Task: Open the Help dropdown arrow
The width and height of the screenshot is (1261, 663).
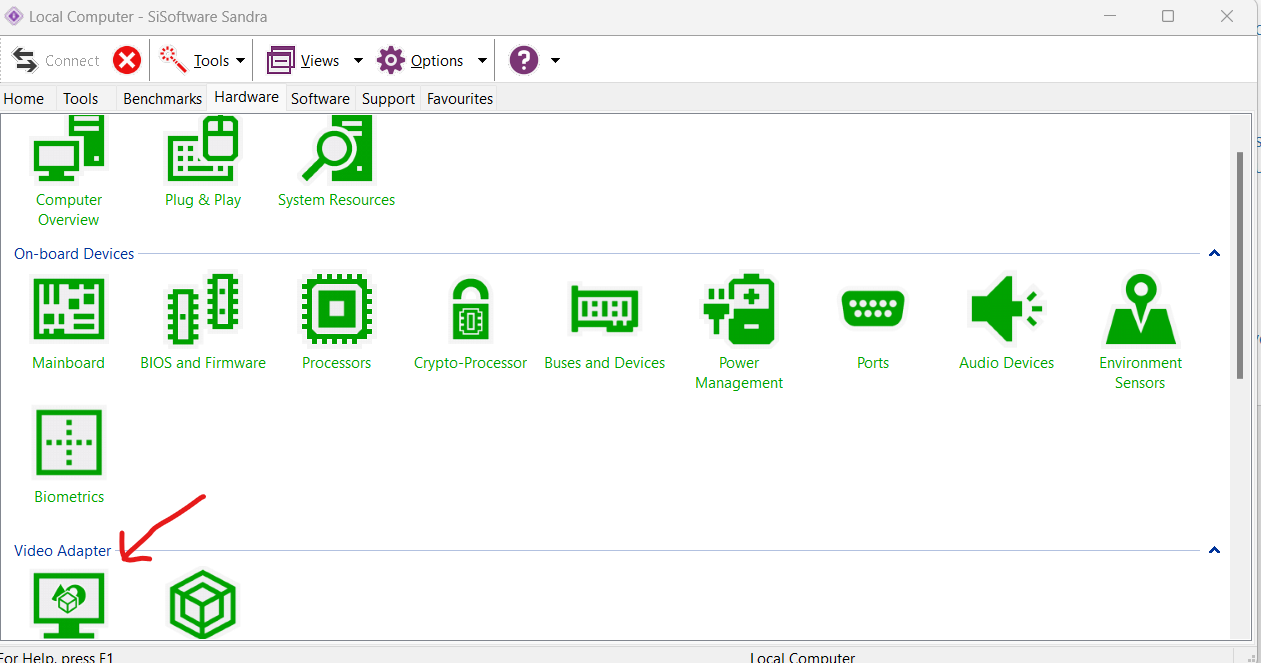Action: coord(555,61)
